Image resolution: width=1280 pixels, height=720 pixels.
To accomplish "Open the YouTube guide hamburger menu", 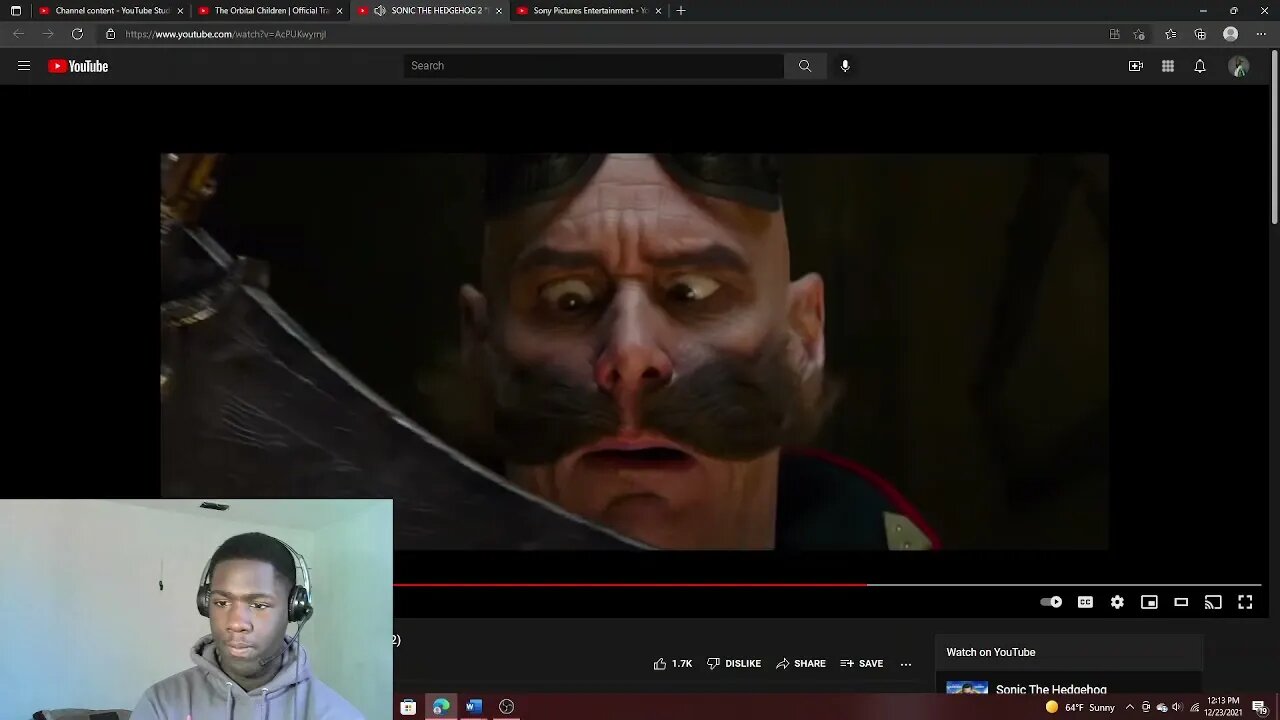I will (24, 66).
